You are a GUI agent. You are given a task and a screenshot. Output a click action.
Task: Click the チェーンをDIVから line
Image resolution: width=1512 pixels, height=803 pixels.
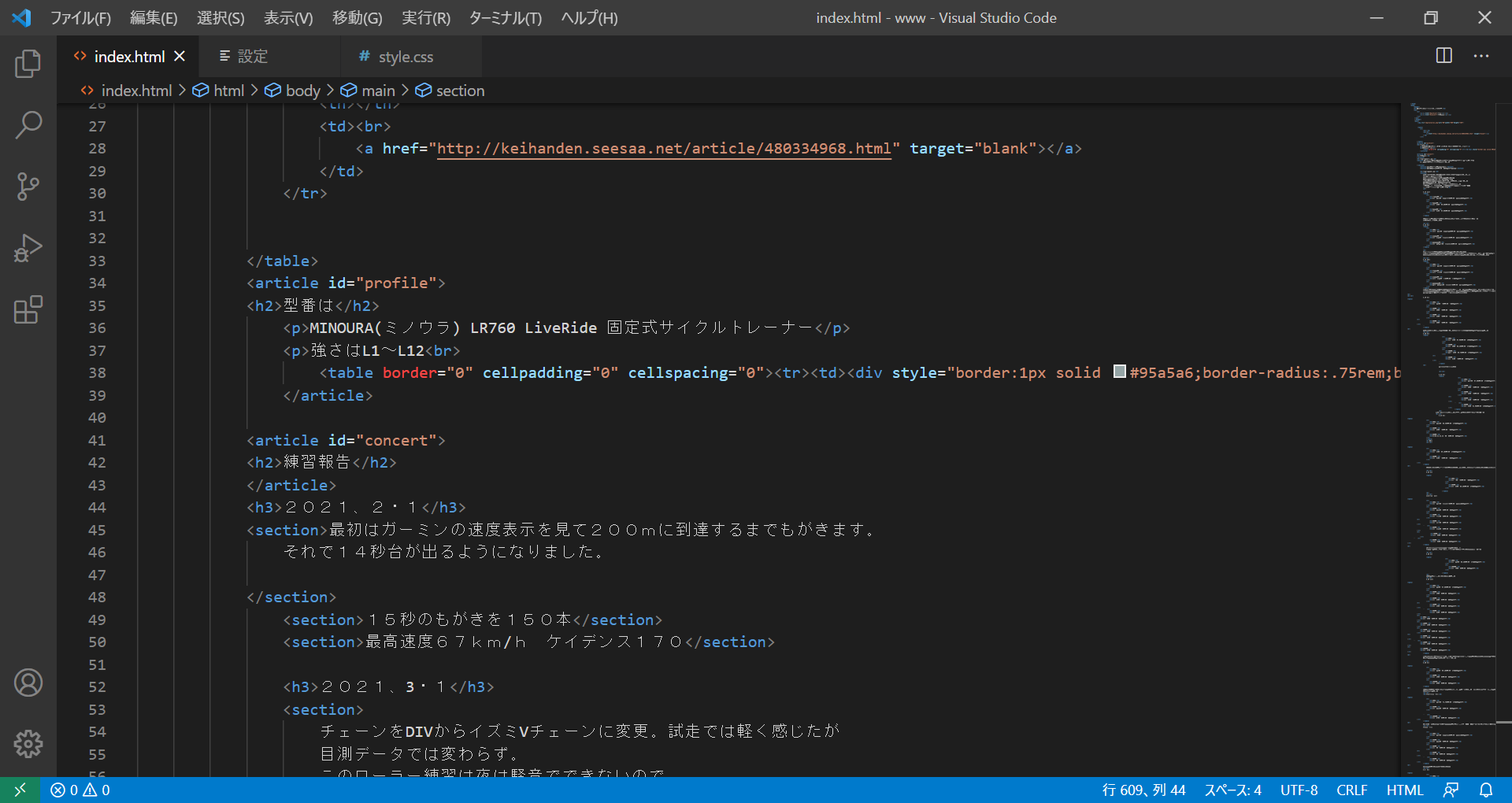coord(580,731)
